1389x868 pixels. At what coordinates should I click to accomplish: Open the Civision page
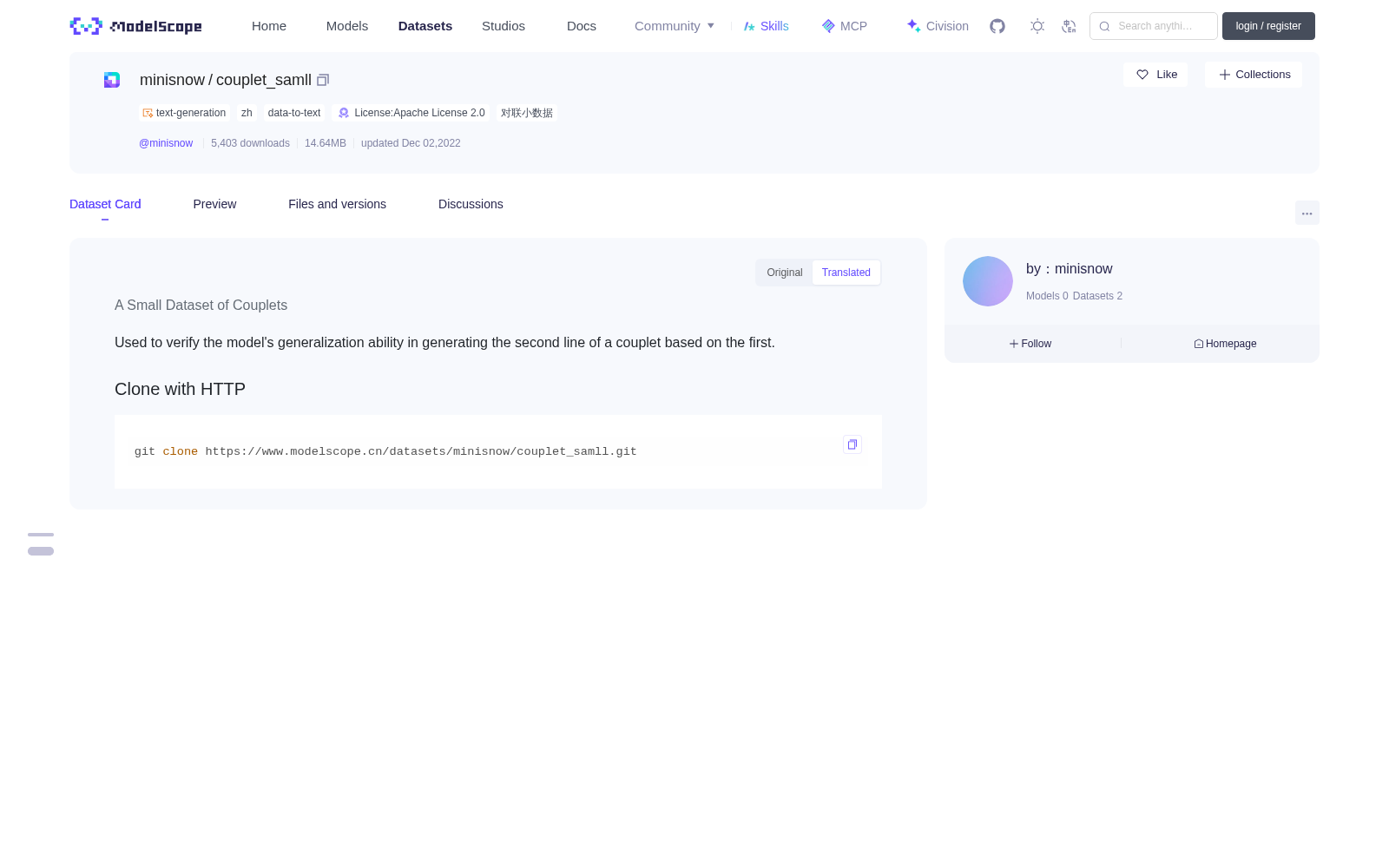[938, 26]
